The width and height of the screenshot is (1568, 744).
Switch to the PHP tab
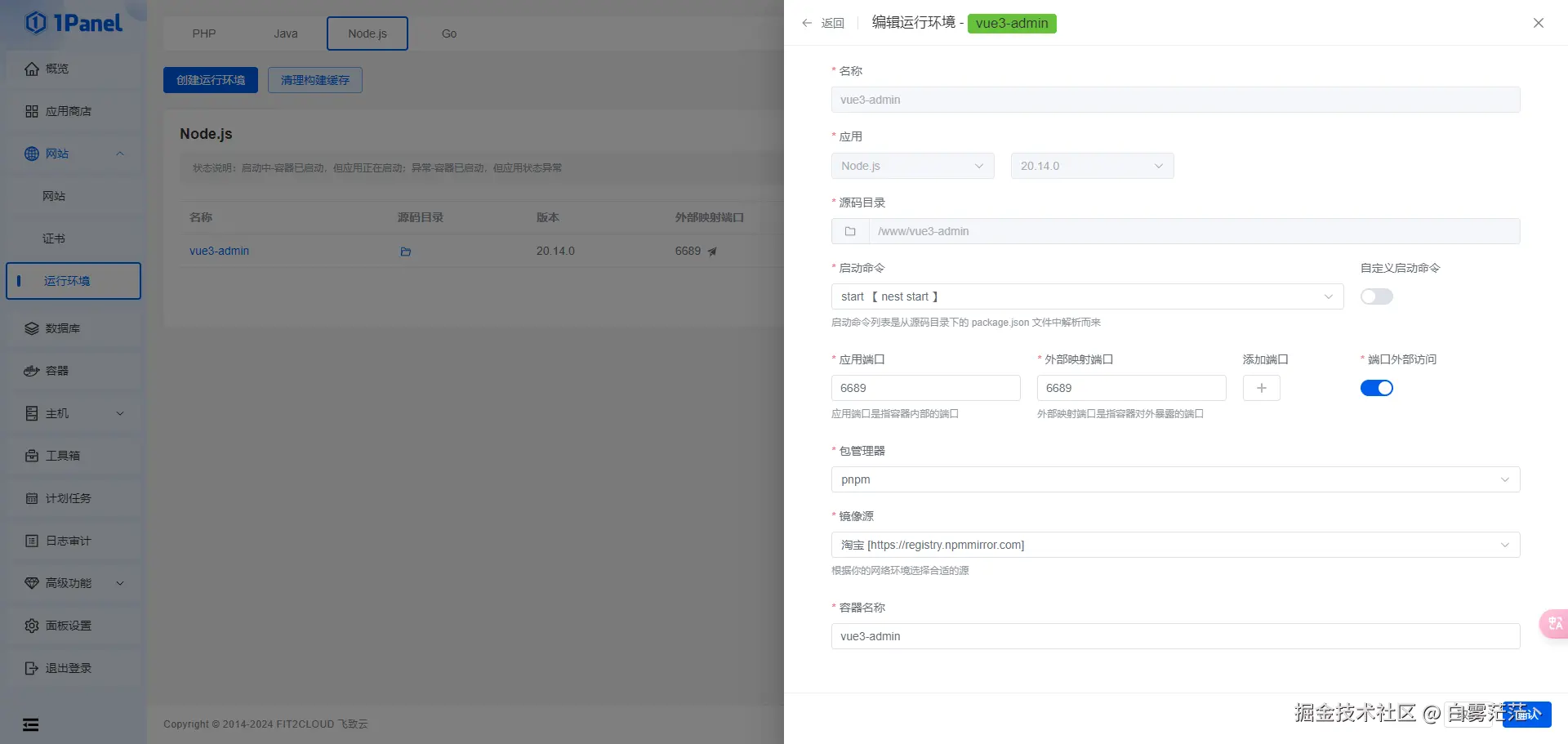[x=204, y=33]
